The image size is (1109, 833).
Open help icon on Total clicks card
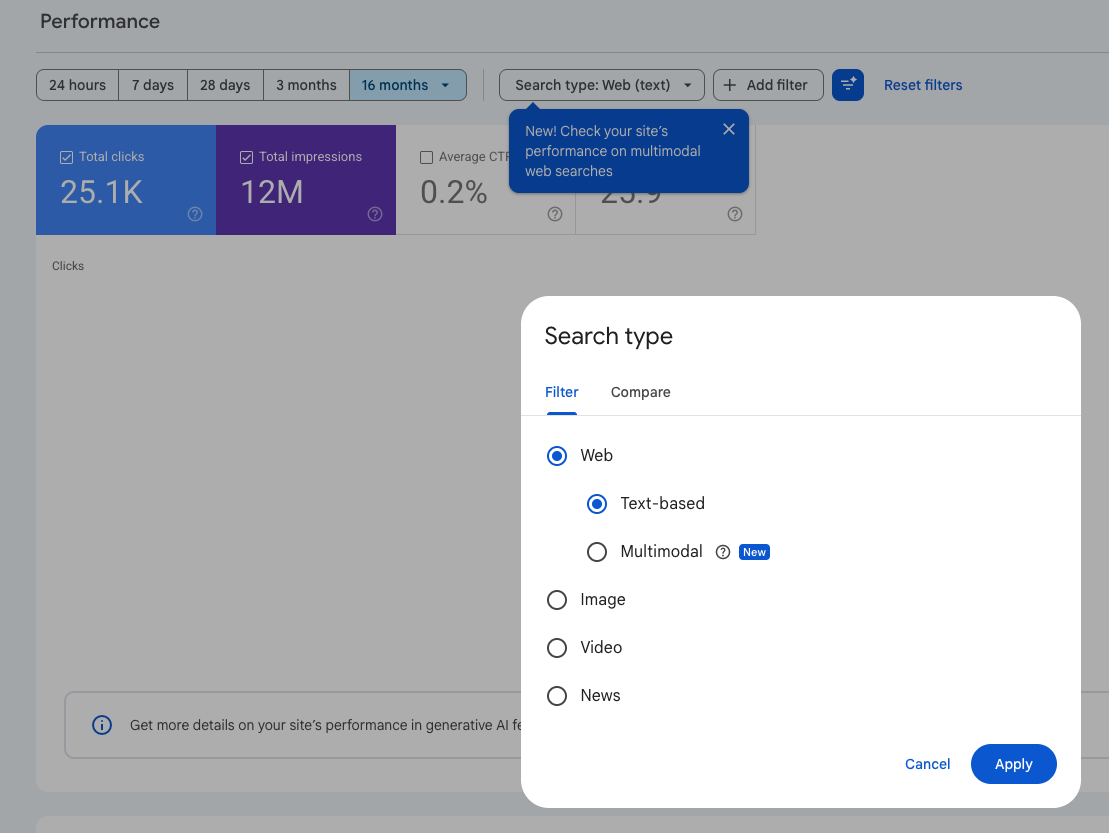pyautogui.click(x=195, y=214)
